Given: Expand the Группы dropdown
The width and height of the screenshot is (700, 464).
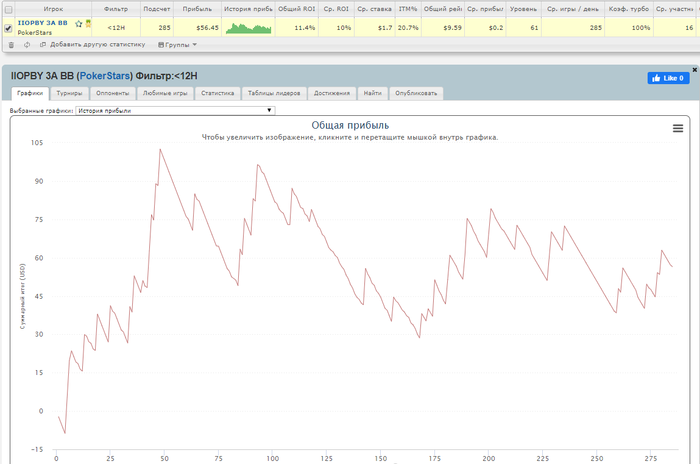Looking at the screenshot, I should (180, 45).
